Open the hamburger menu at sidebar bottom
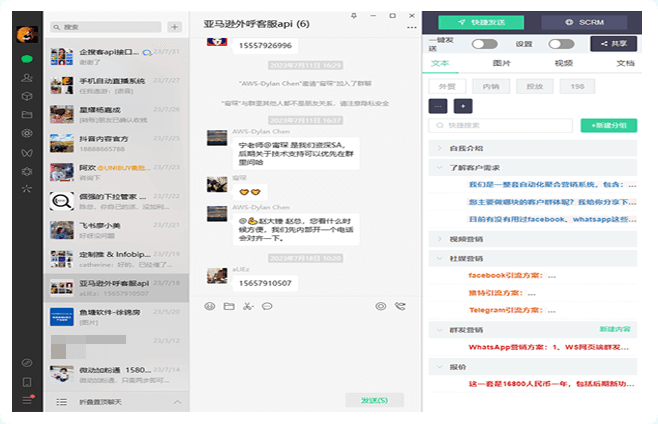Image resolution: width=658 pixels, height=424 pixels. tap(27, 401)
